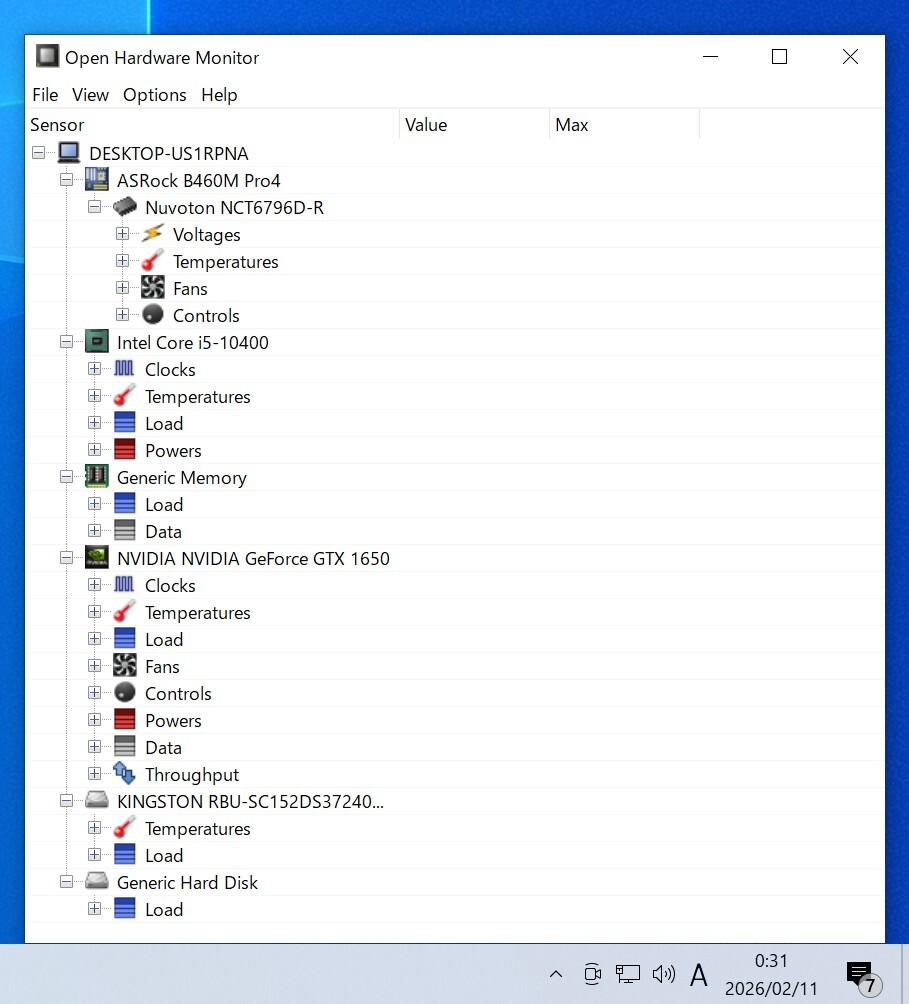
Task: Click the gray Data icon under Generic Memory
Action: [x=125, y=531]
